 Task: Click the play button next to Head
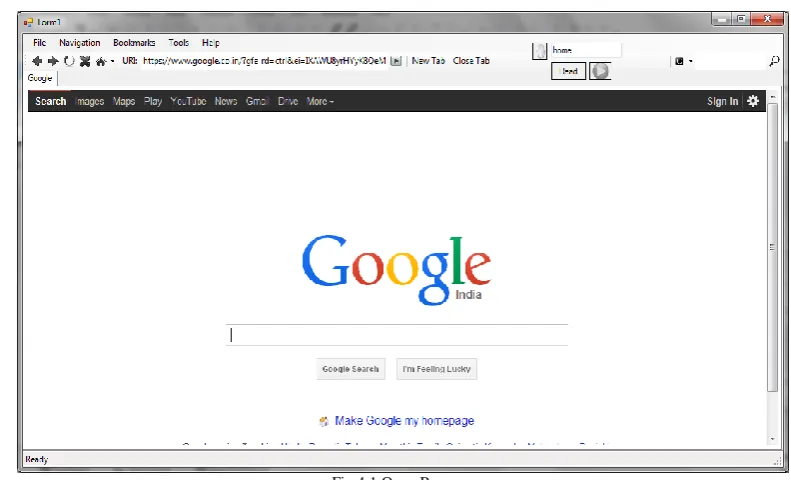tap(600, 71)
